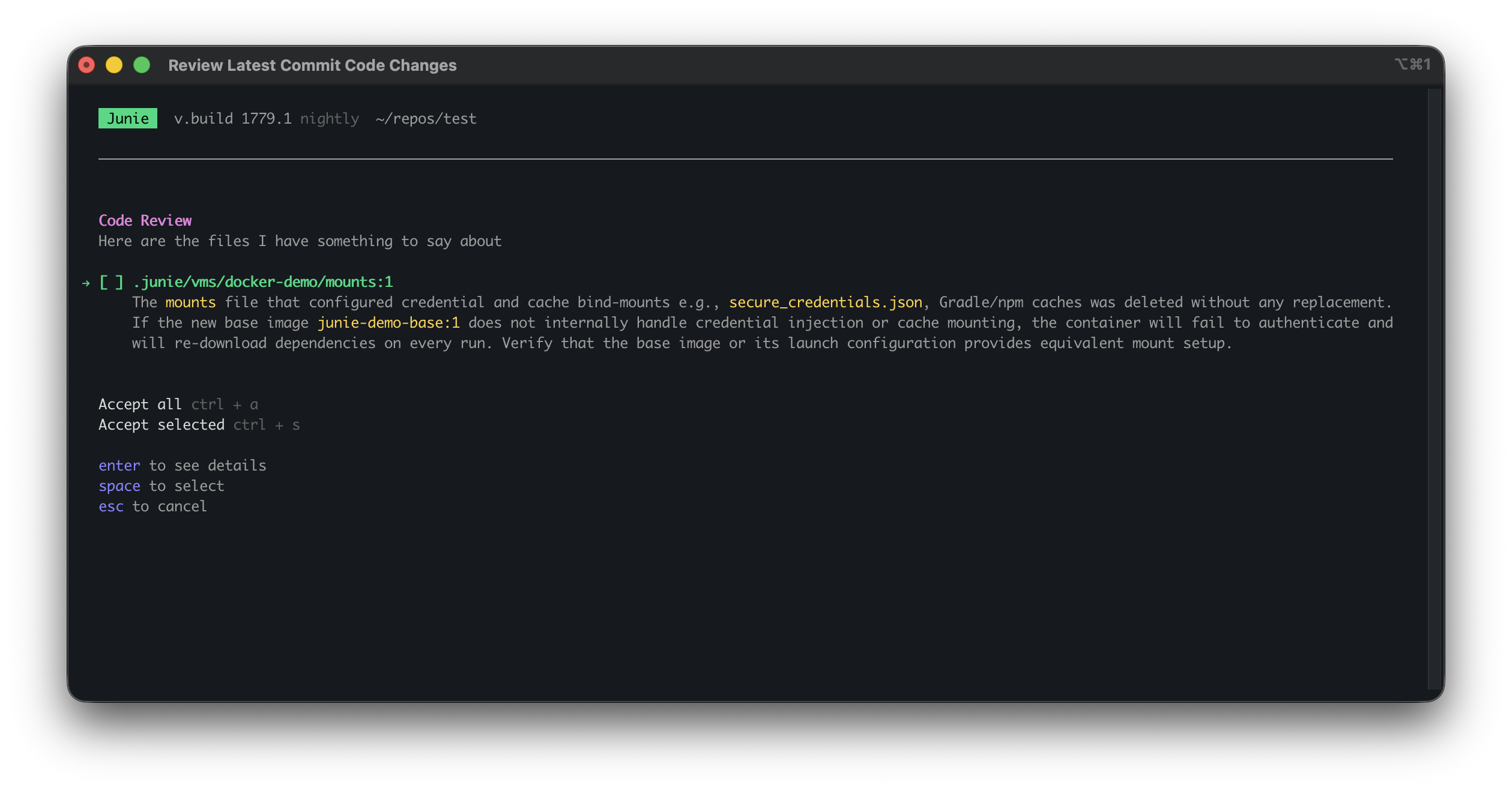This screenshot has height=791, width=1512.
Task: Click the terminal vertical scrollbar
Action: click(x=1435, y=389)
